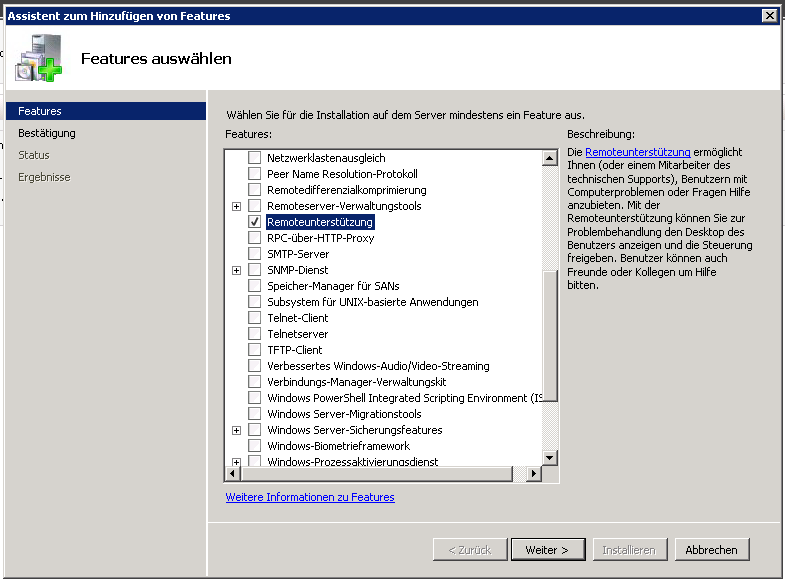This screenshot has height=582, width=785.
Task: Click the server features wizard icon
Action: [38, 59]
